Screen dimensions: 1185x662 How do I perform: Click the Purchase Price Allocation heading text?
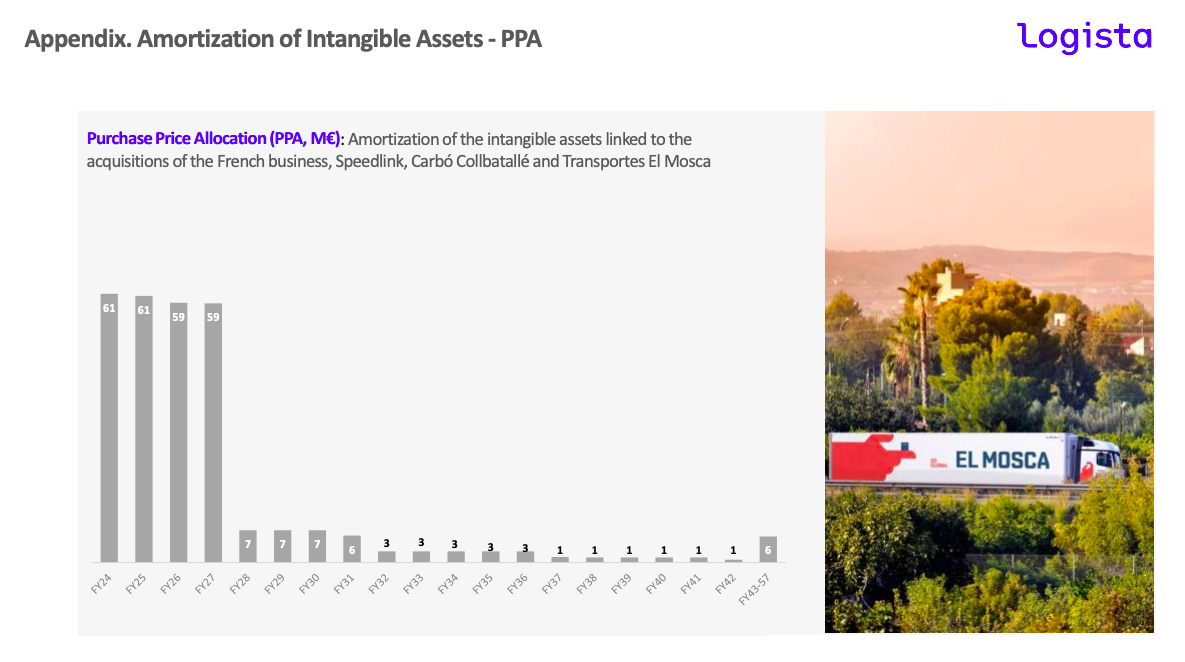coord(214,139)
